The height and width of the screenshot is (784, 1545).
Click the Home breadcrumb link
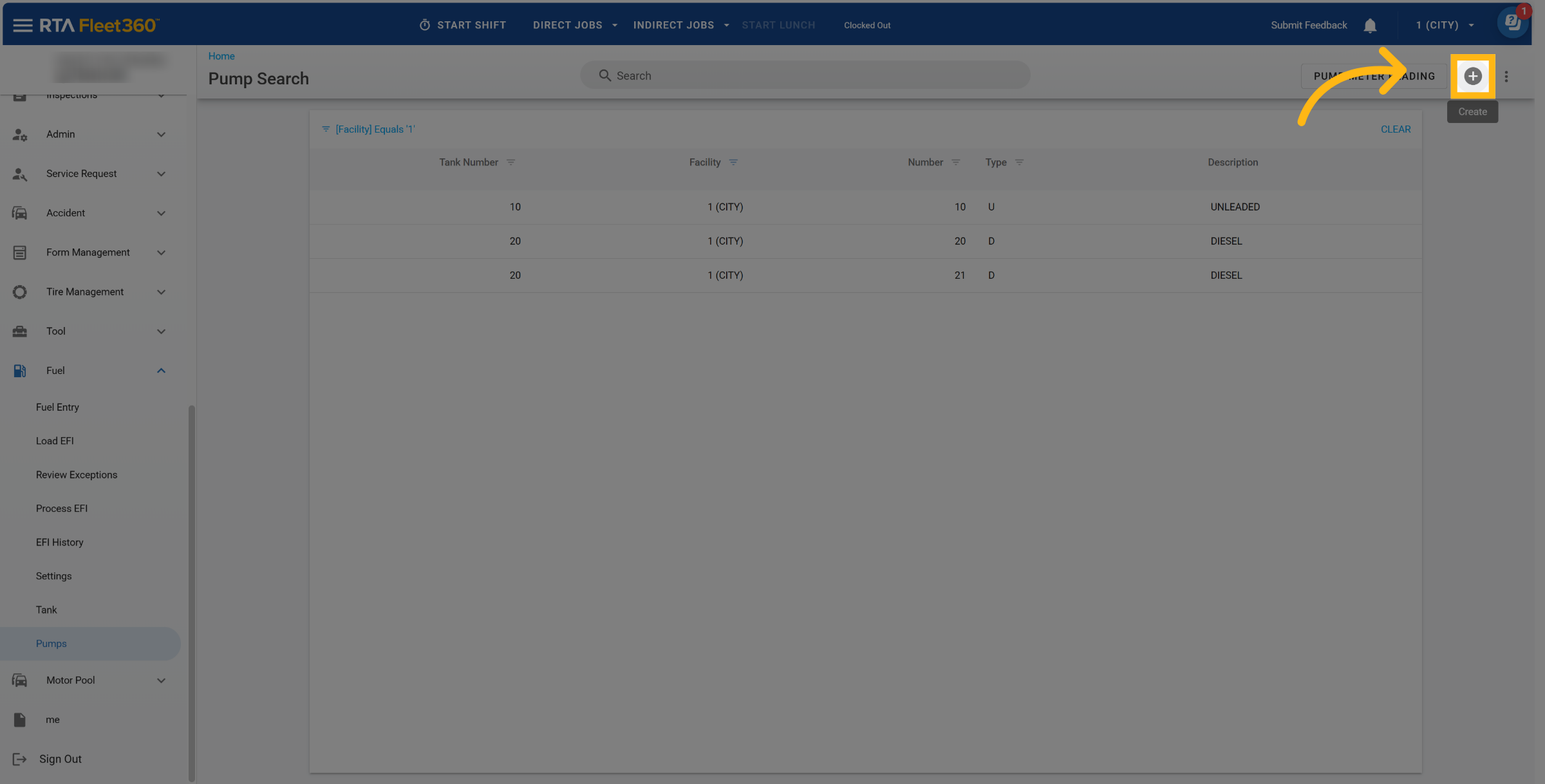(221, 56)
